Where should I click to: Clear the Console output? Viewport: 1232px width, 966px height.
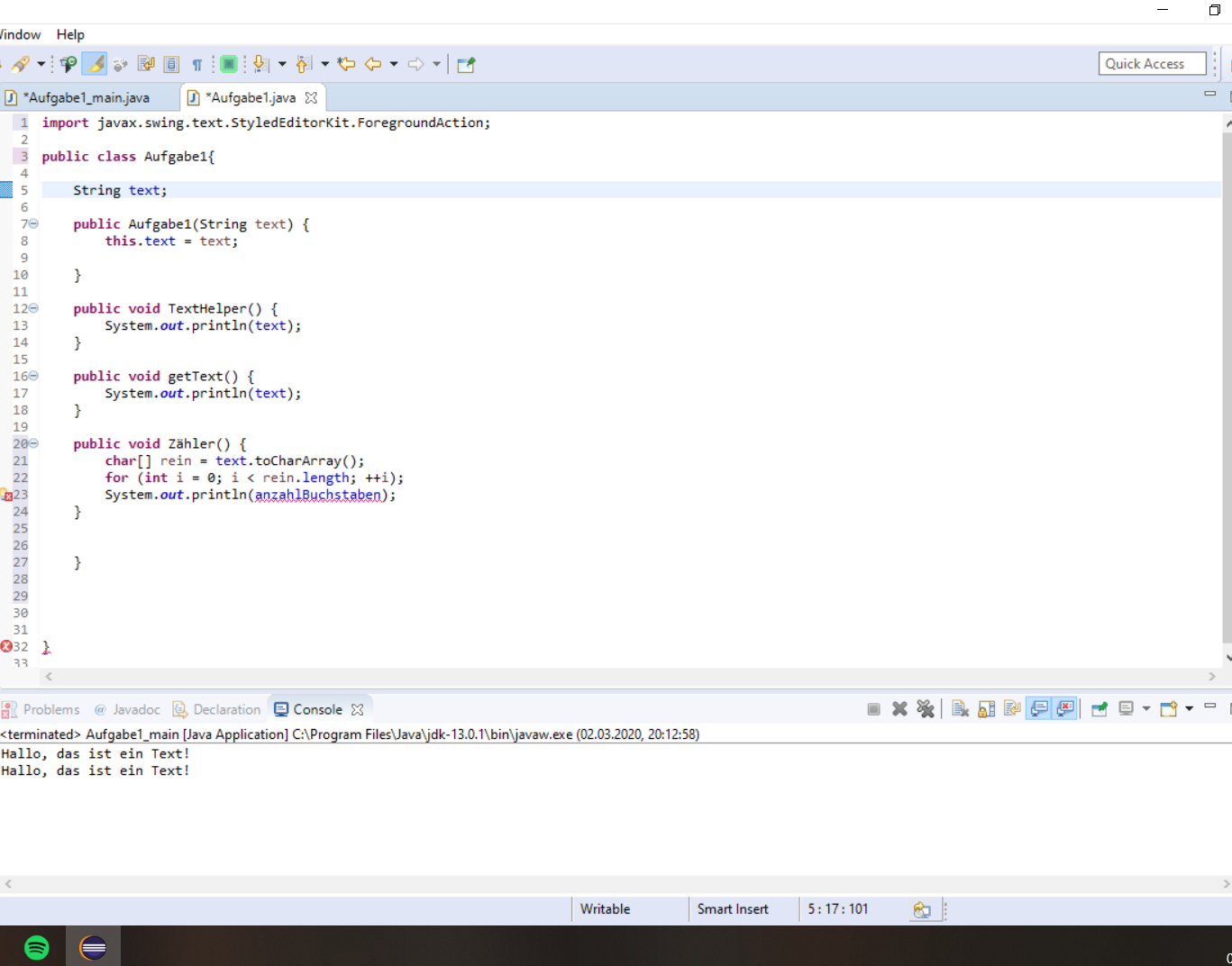tap(959, 708)
